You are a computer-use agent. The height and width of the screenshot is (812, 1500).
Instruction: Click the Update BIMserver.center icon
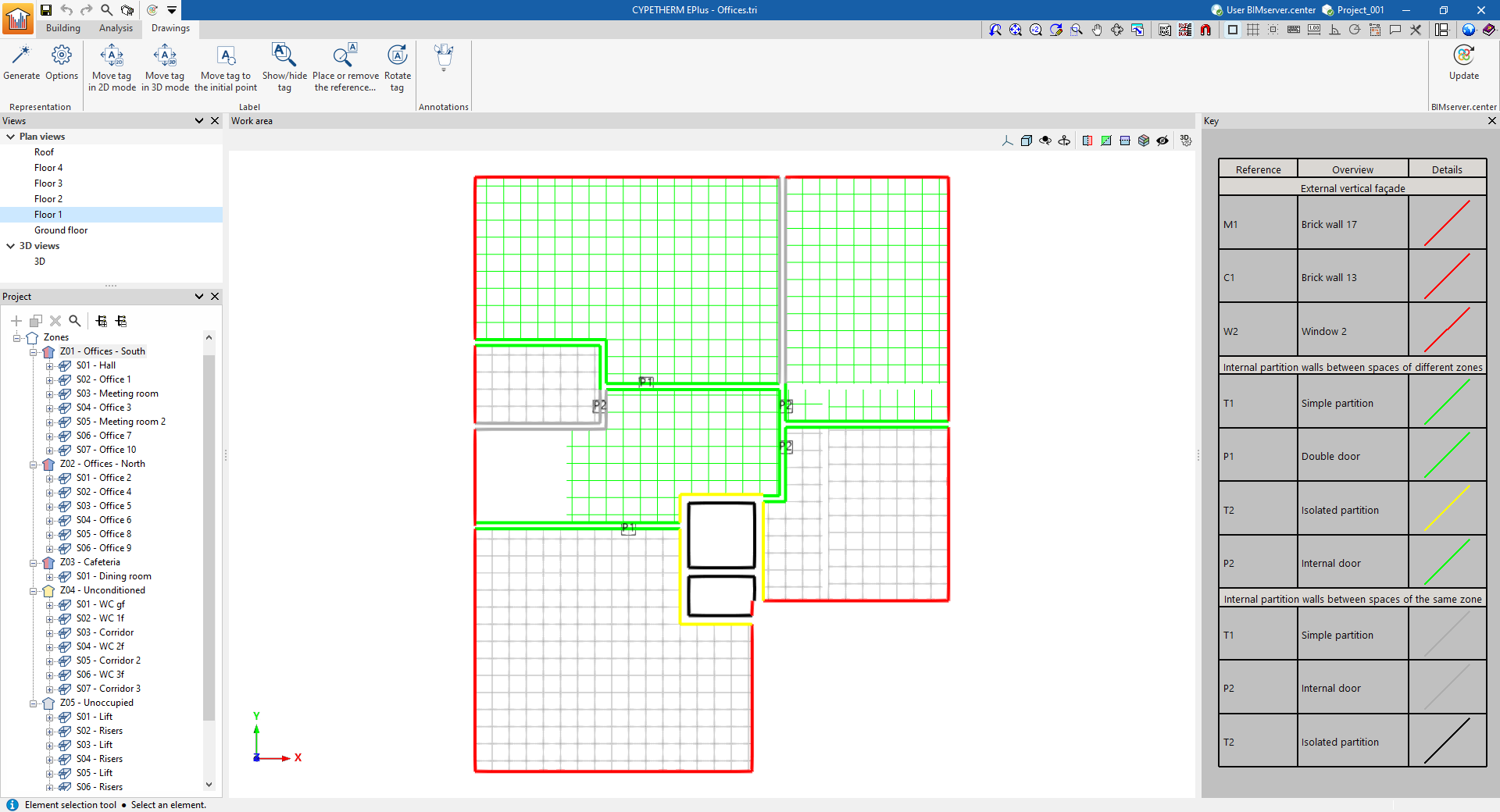(x=1463, y=56)
